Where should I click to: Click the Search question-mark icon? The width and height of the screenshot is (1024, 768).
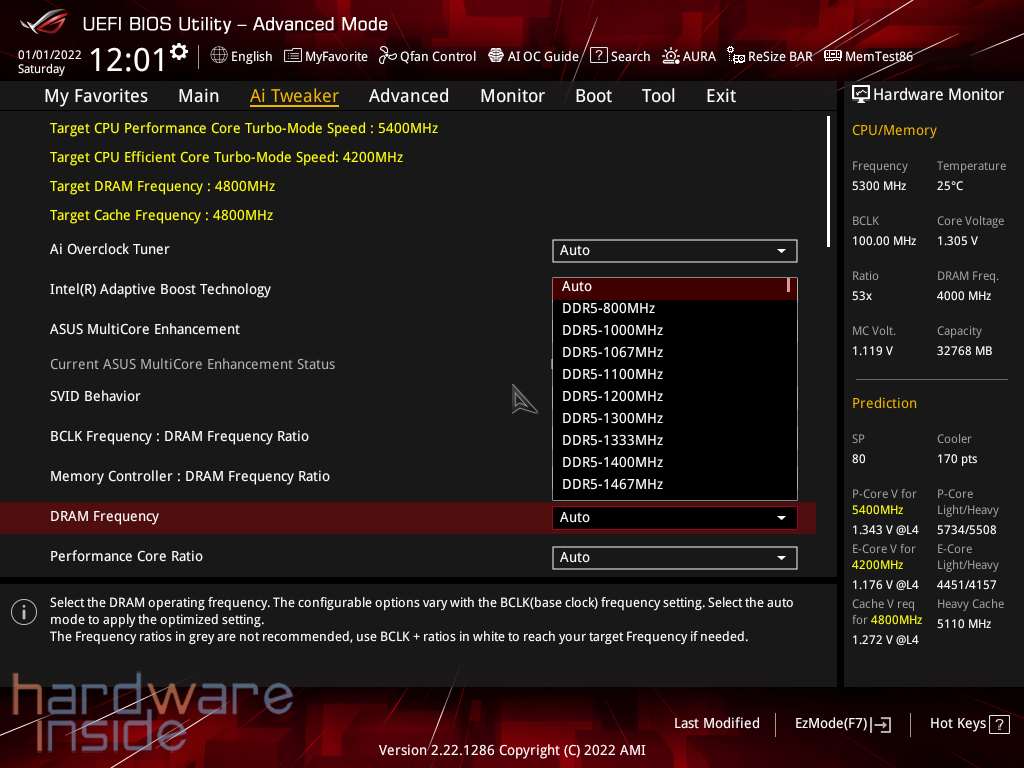tap(598, 56)
